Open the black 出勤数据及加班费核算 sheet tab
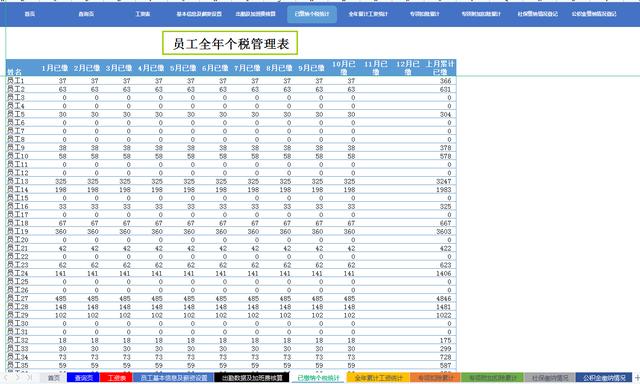 coord(252,378)
